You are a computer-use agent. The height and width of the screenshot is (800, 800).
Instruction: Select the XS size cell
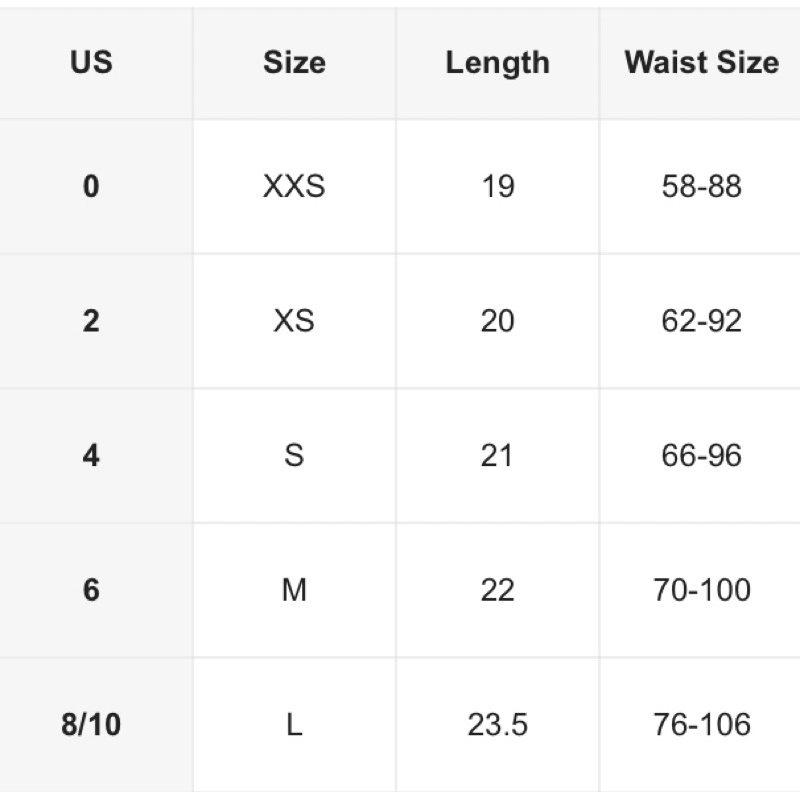tap(294, 321)
